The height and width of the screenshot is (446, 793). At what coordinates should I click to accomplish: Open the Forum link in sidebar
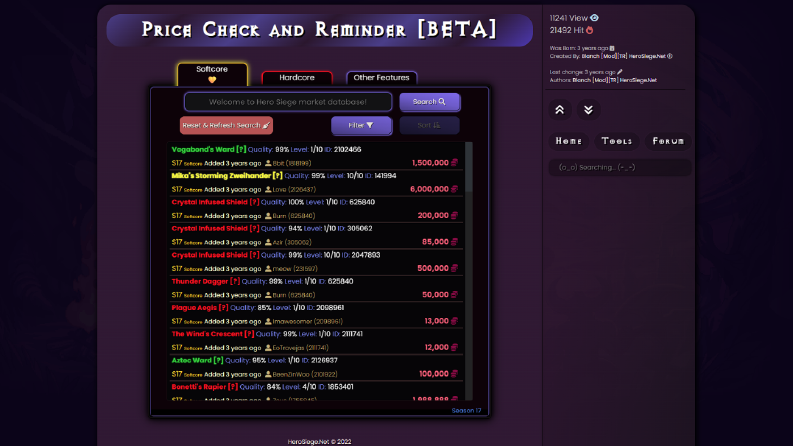(x=668, y=141)
